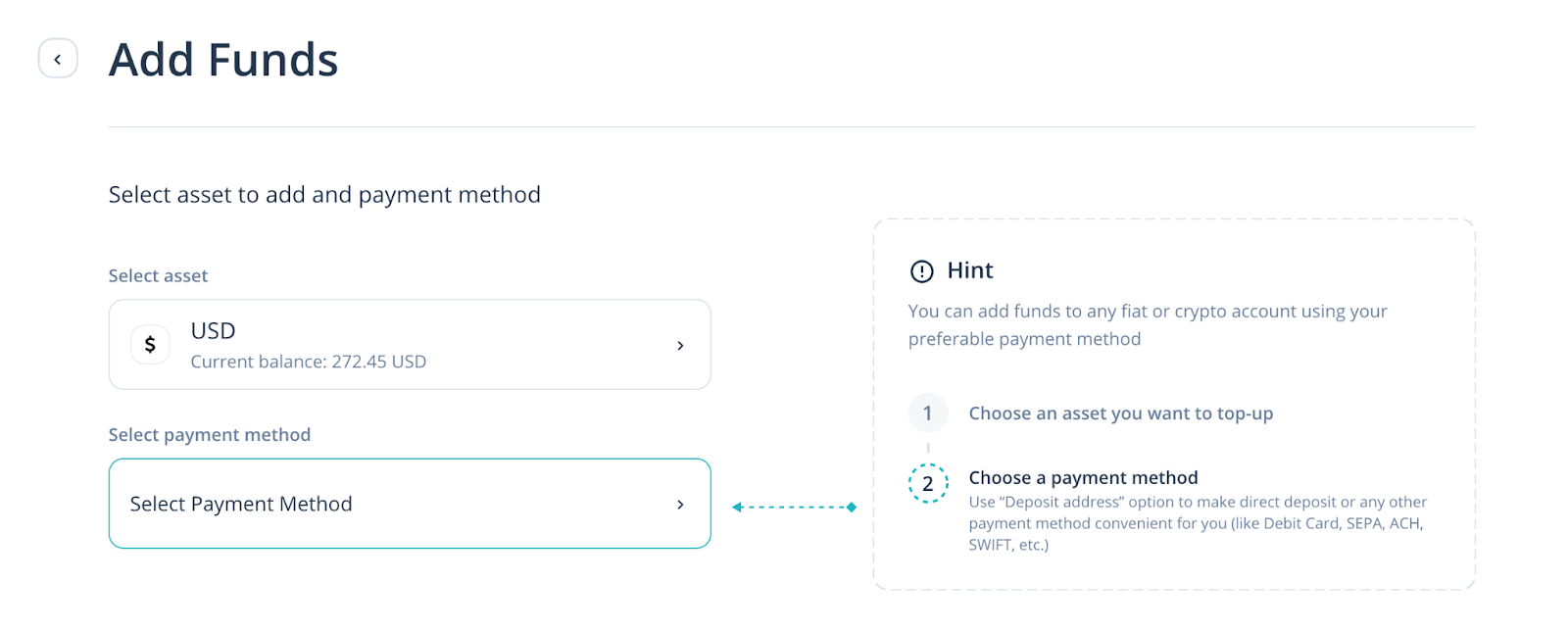
Task: Open the Select Payment Method dropdown
Action: [x=409, y=504]
